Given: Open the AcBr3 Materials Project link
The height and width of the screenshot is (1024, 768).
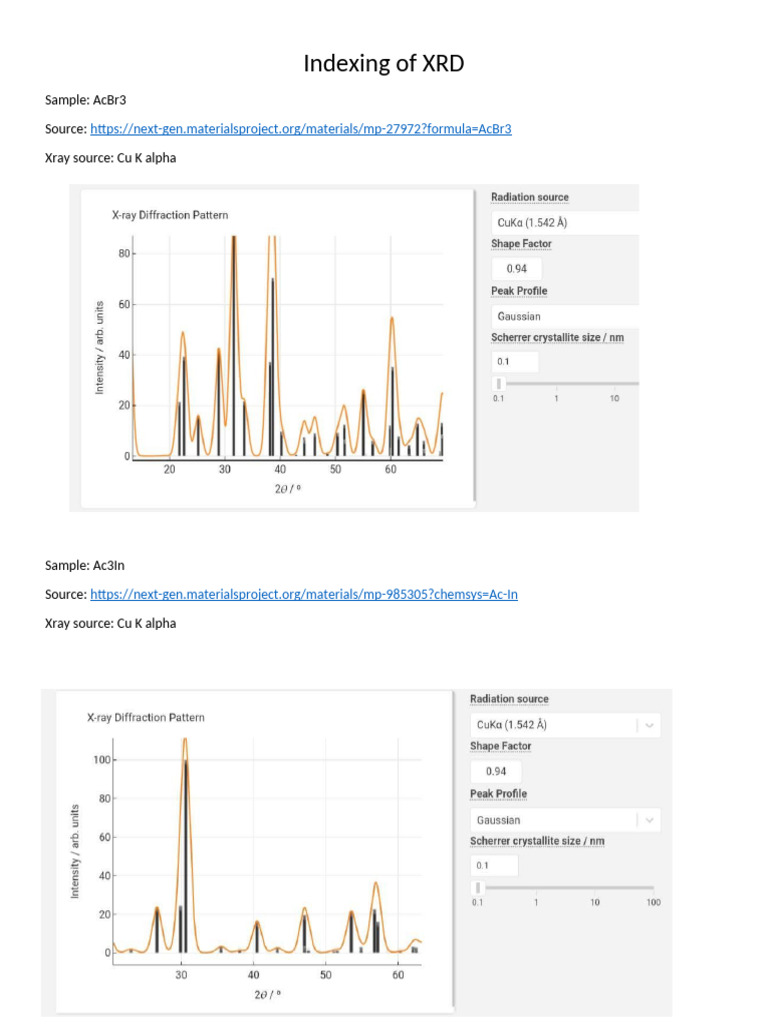Looking at the screenshot, I should pyautogui.click(x=300, y=129).
